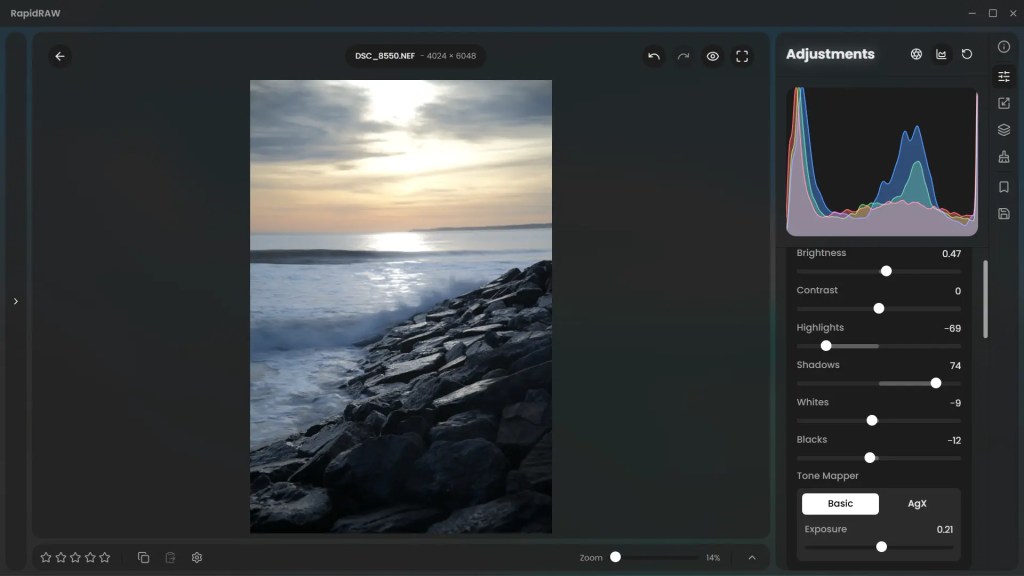This screenshot has height=576, width=1024.
Task: Open the aperture icon in Adjustments header
Action: click(x=916, y=55)
